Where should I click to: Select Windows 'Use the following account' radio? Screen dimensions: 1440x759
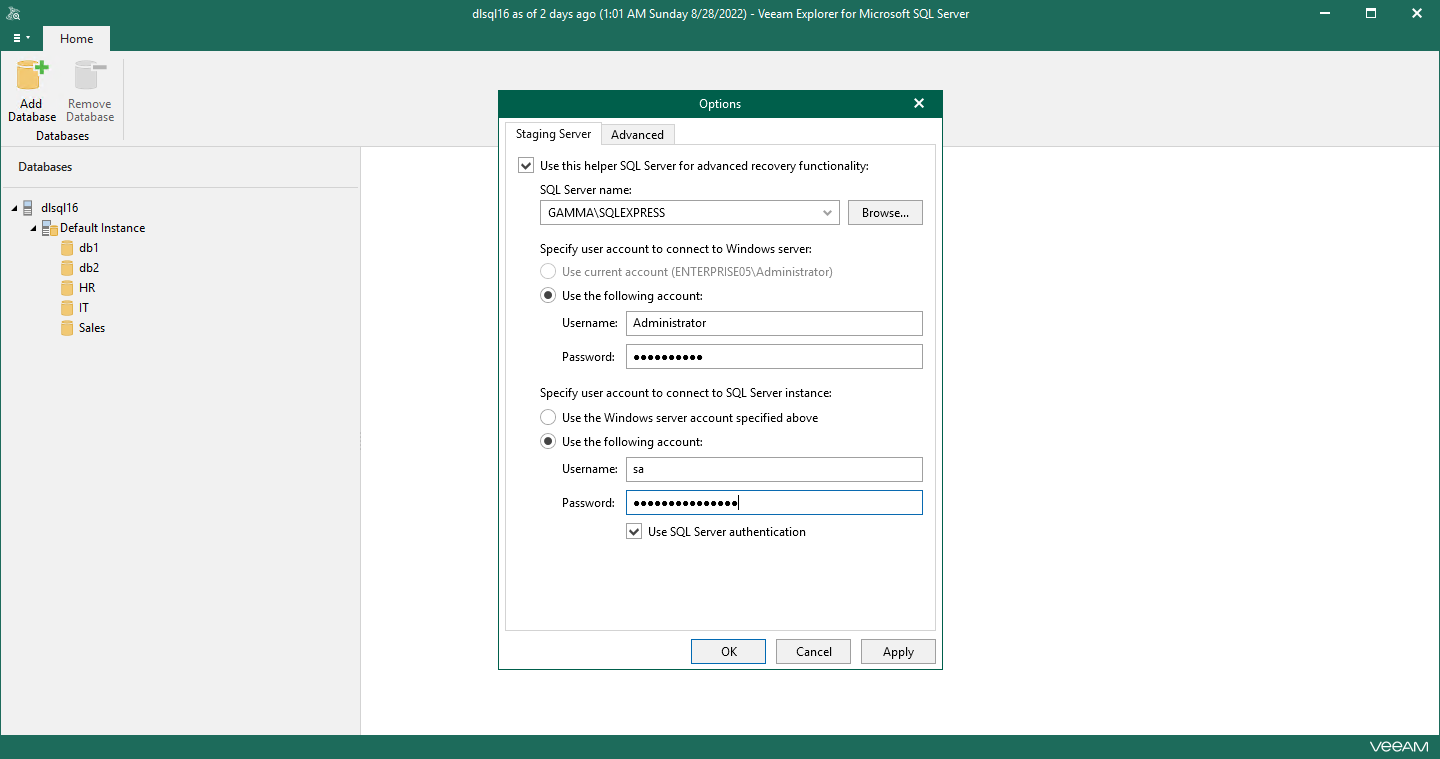coord(548,296)
